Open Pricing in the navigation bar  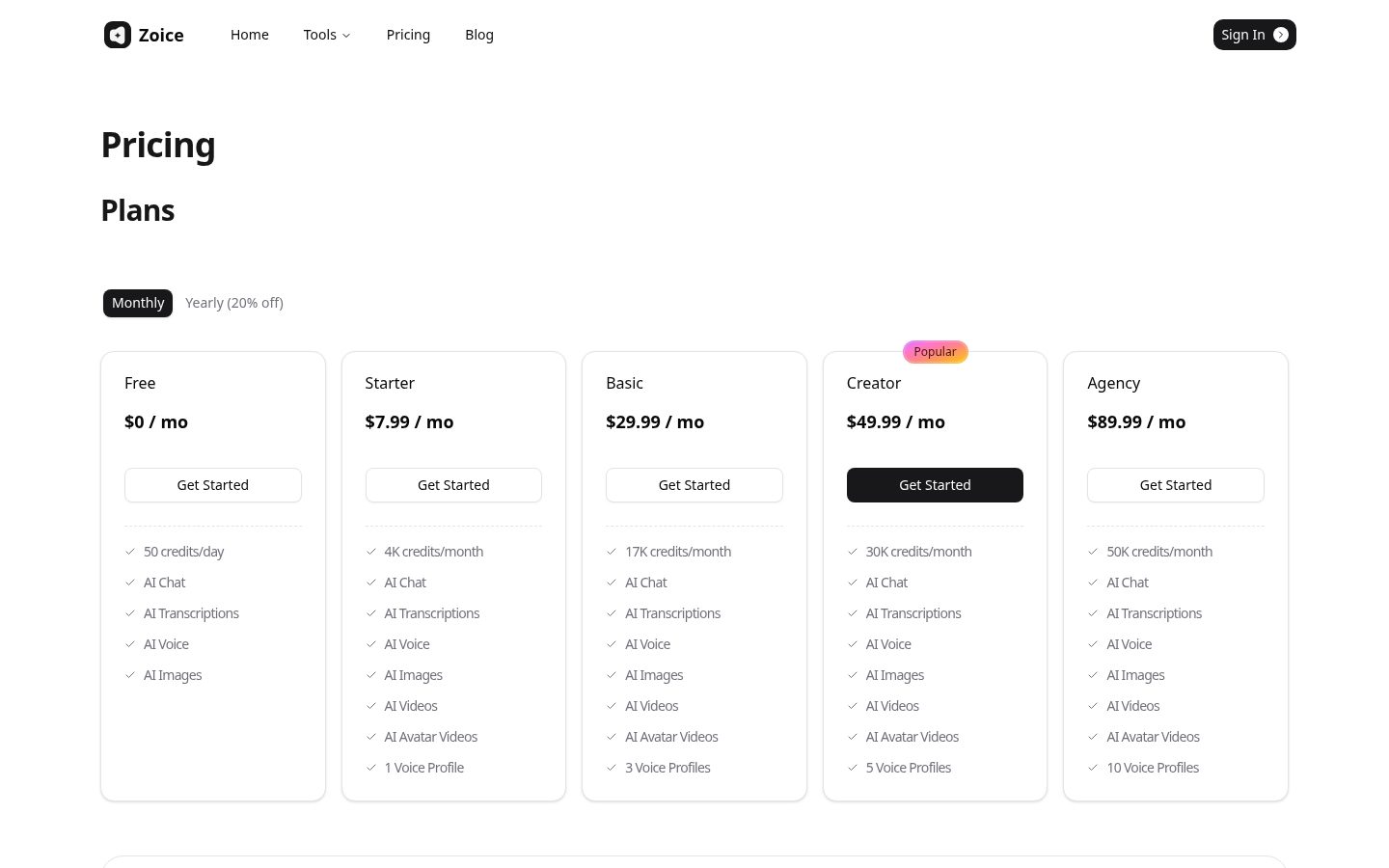[x=408, y=35]
